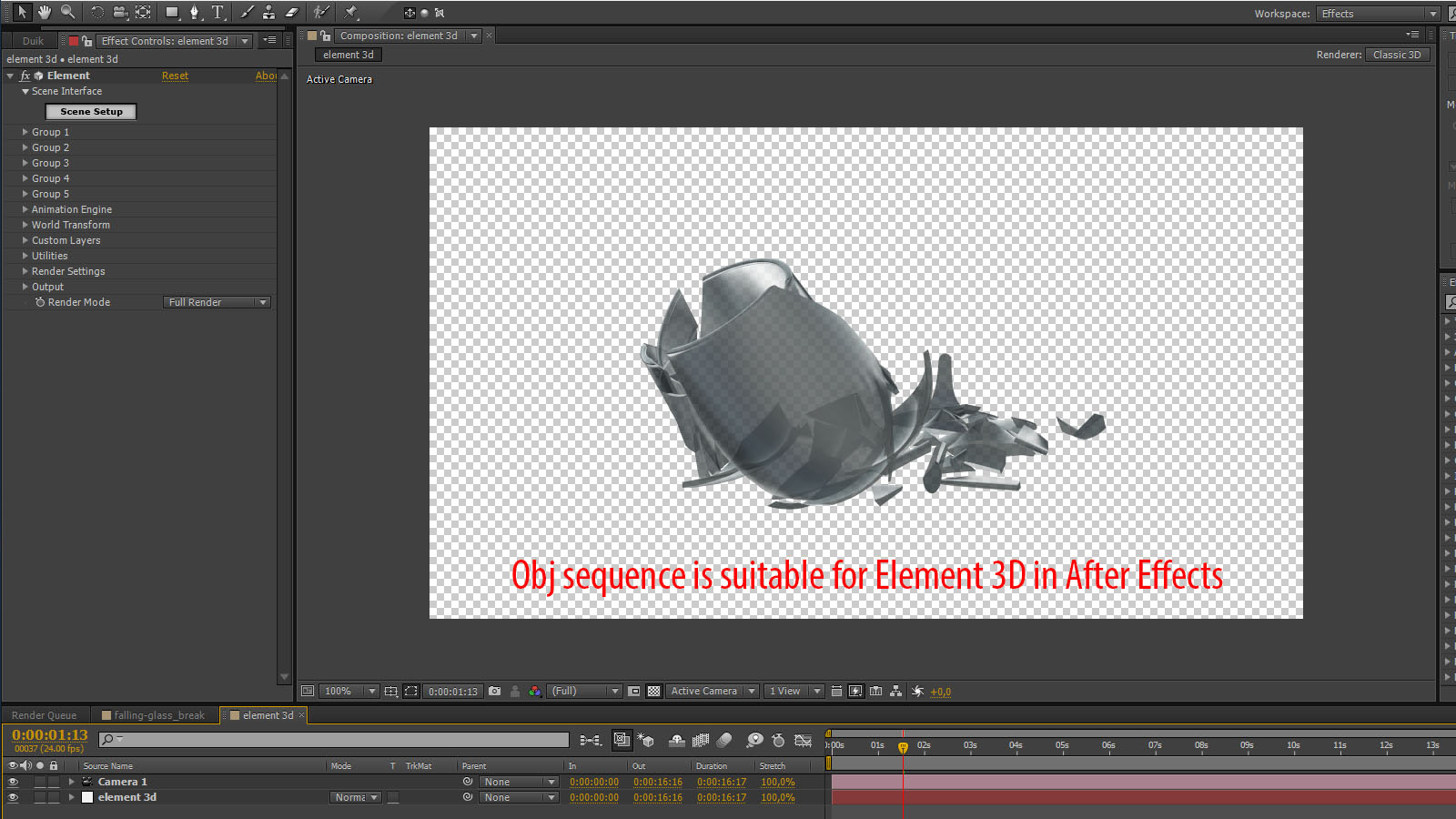This screenshot has width=1456, height=819.
Task: Click the element 3d layer color swatch
Action: click(x=87, y=797)
